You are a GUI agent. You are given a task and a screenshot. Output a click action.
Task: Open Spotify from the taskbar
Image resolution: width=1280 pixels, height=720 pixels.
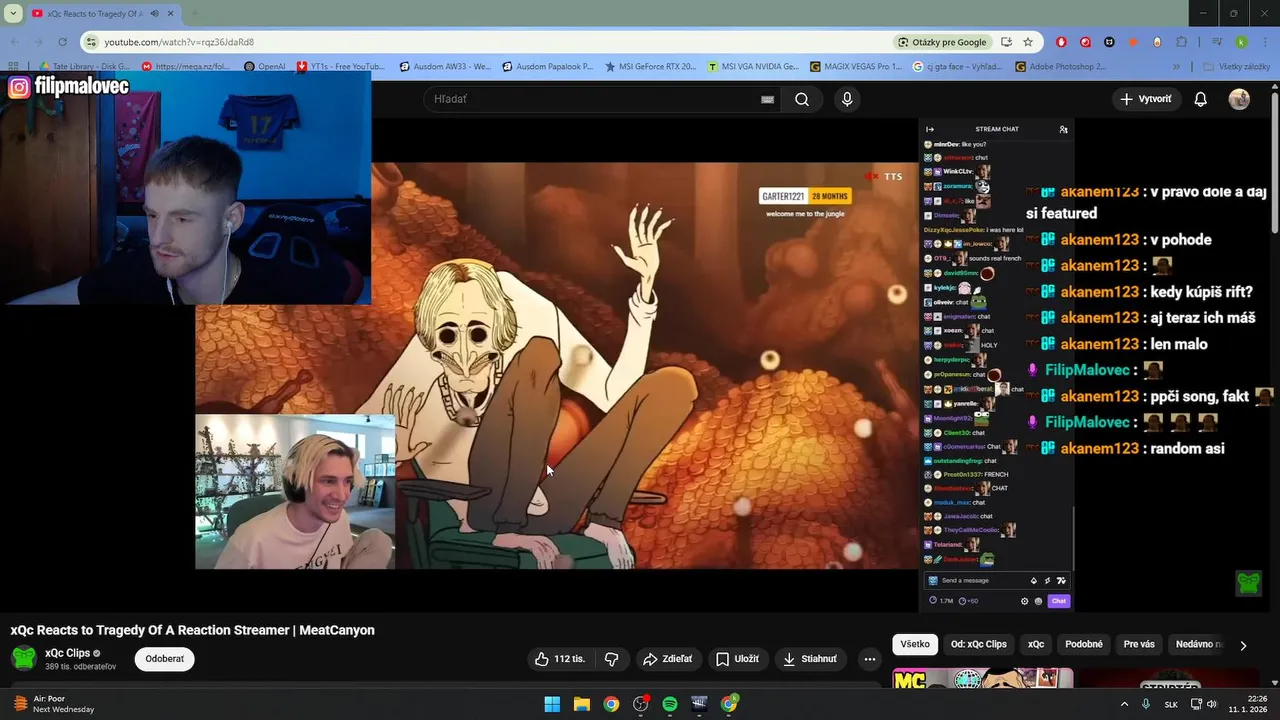(670, 704)
